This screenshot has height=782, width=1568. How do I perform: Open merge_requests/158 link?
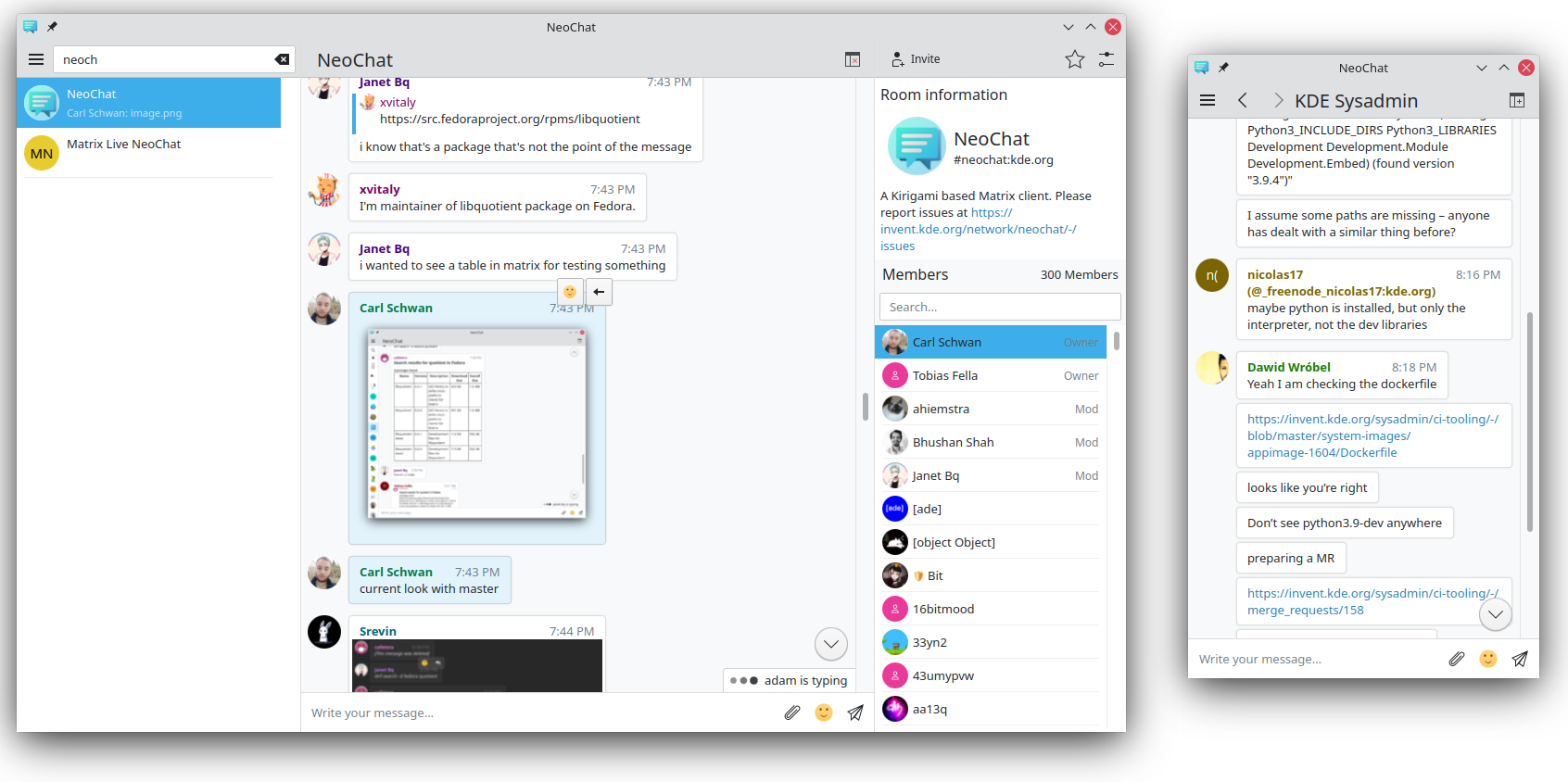1372,601
